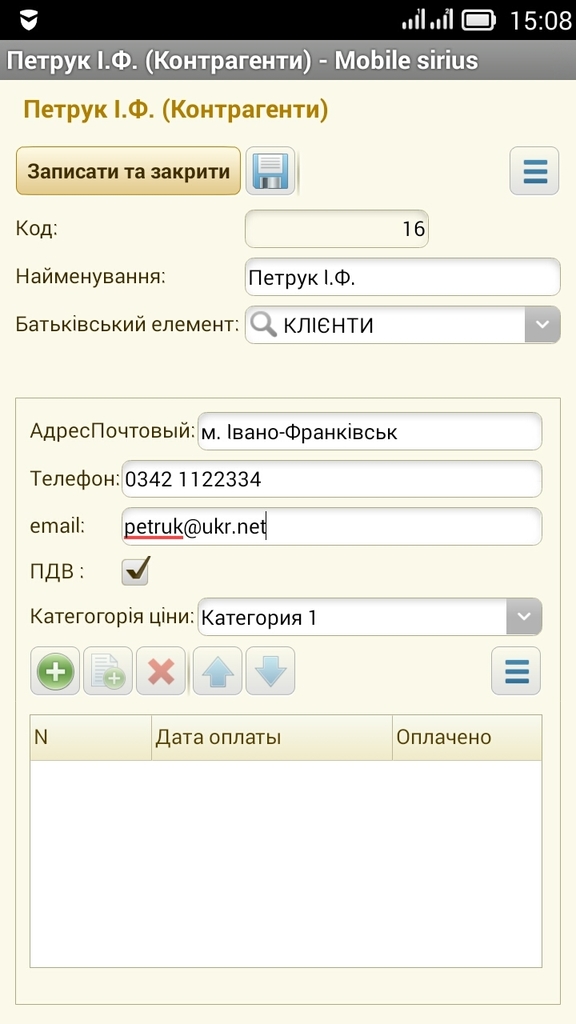This screenshot has height=1024, width=576.
Task: Select the Дата оплати column header
Action: click(x=210, y=737)
